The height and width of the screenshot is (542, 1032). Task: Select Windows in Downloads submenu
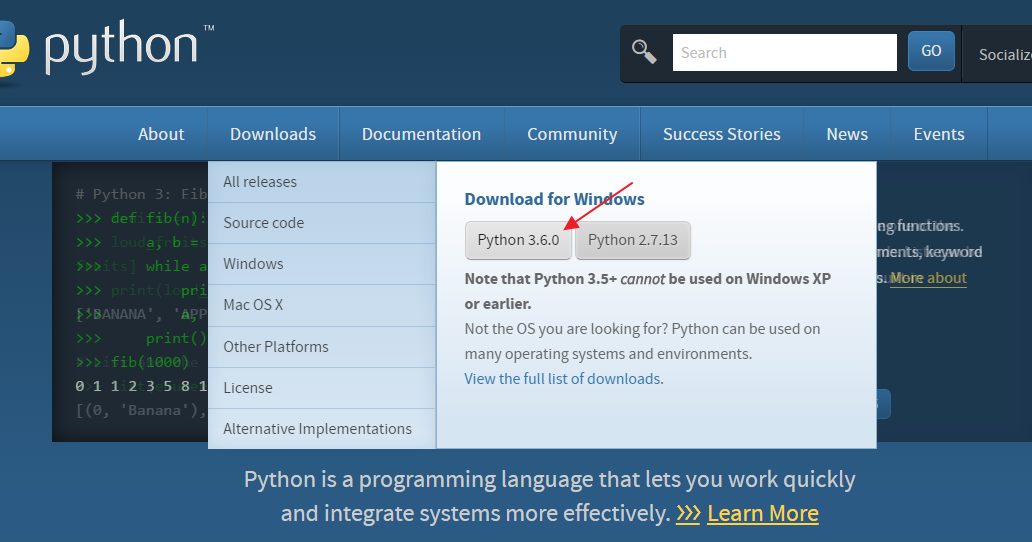322,264
